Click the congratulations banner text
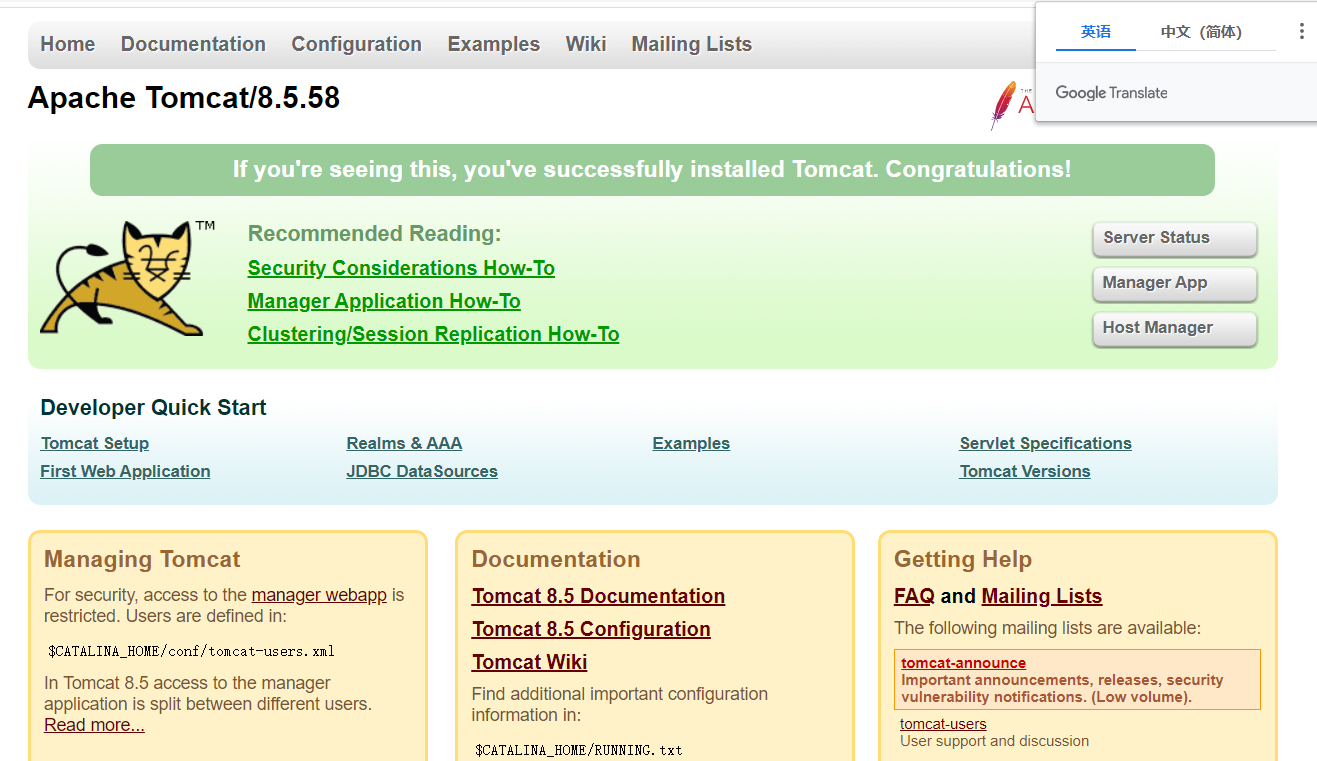This screenshot has width=1317, height=761. click(652, 170)
